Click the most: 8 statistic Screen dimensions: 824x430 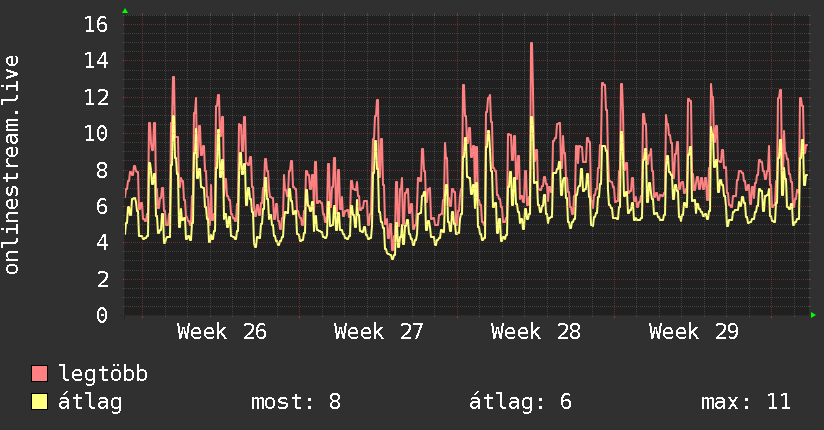point(296,402)
